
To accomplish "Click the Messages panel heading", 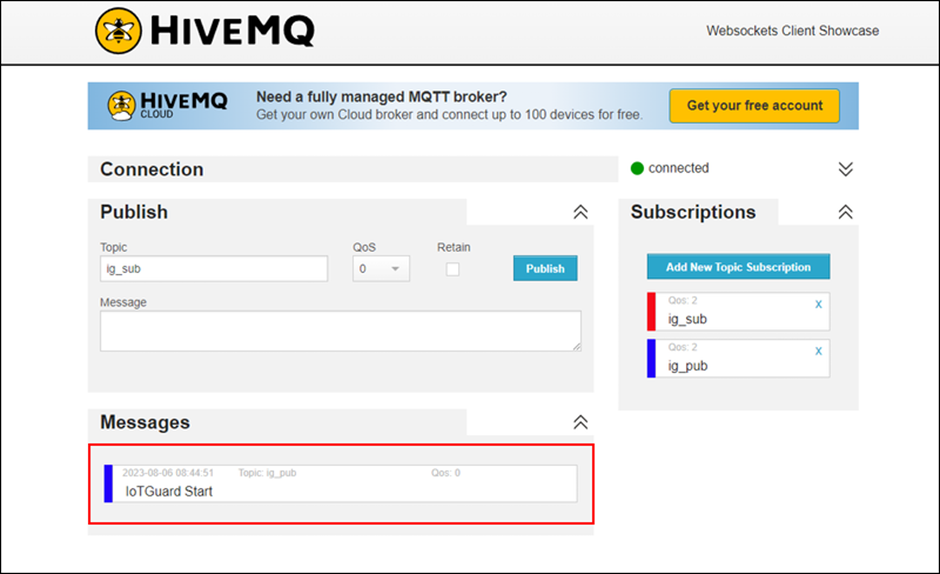I will (144, 422).
